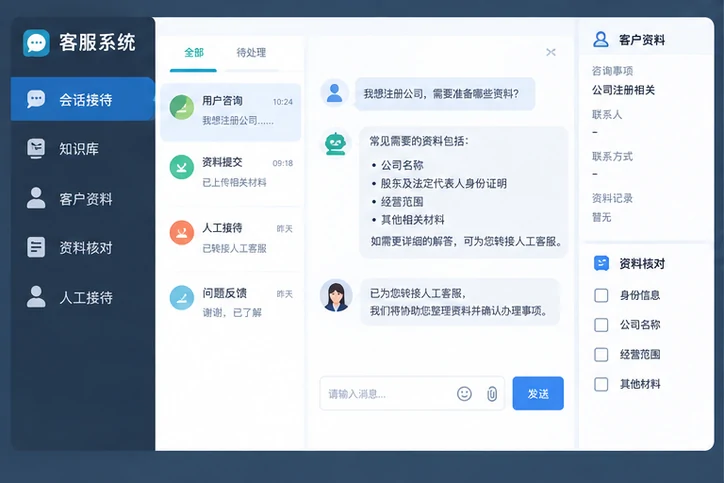Click the orange avatar of 人工接待 conversation

(181, 232)
